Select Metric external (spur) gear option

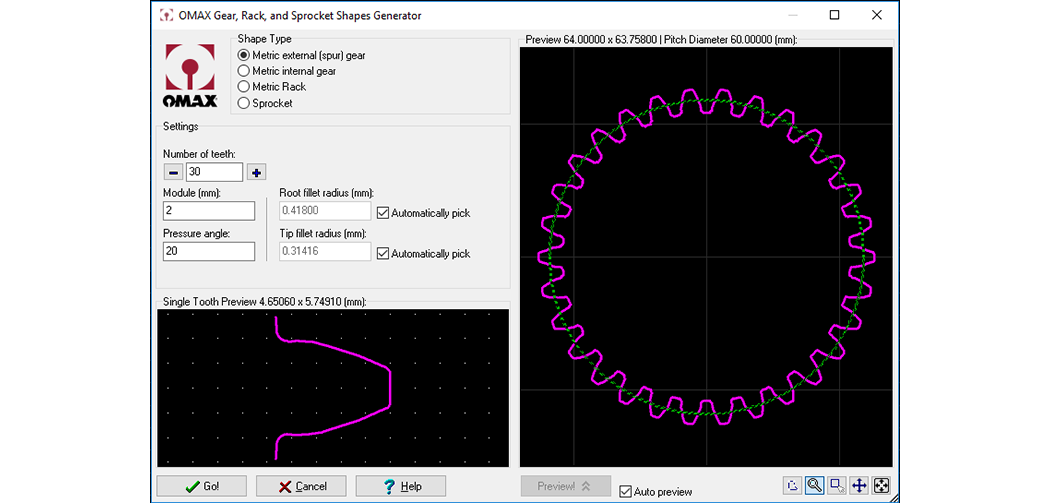243,55
